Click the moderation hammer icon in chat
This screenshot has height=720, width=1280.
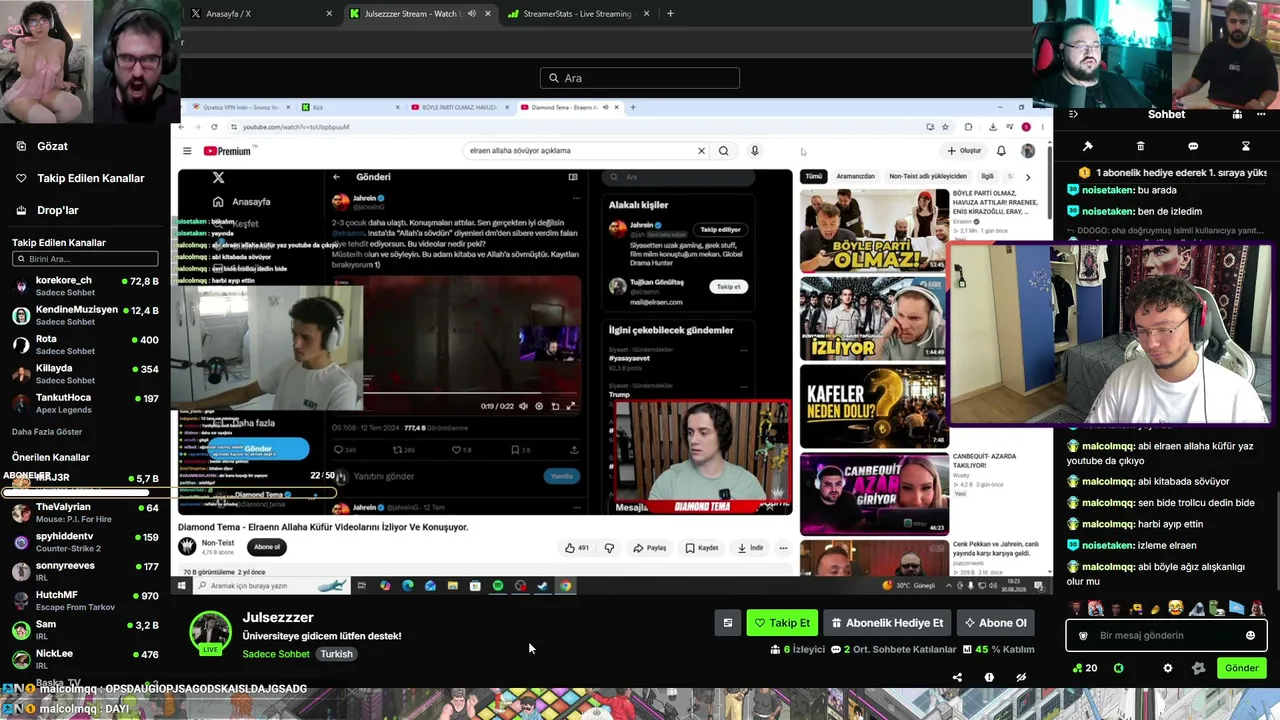[1088, 146]
